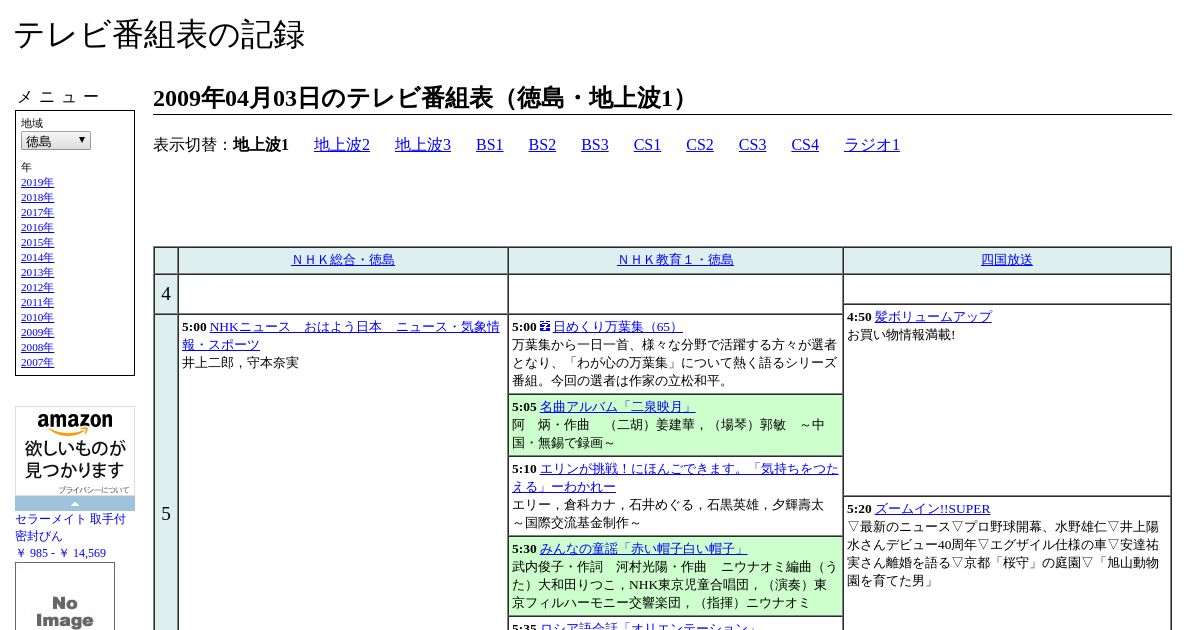
Task: Click the hour 5 row label
Action: 166,514
